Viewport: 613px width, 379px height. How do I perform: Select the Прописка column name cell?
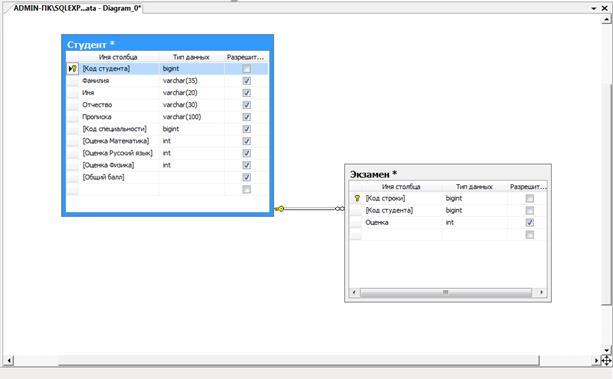tap(119, 117)
